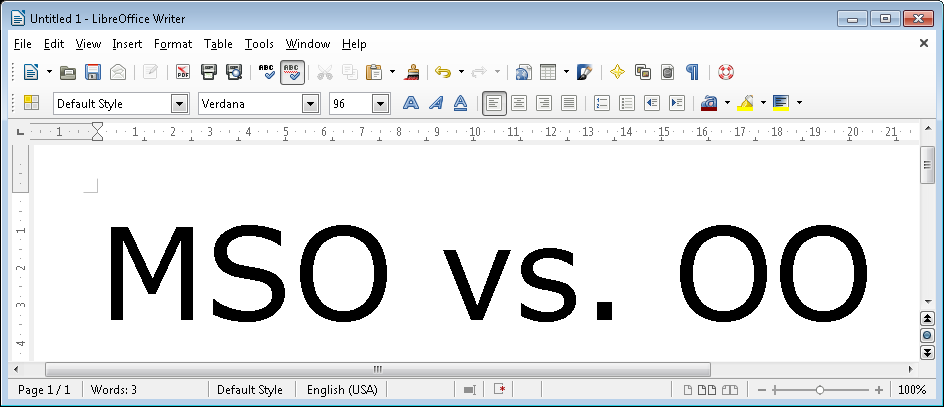Image resolution: width=944 pixels, height=407 pixels.
Task: Open the Styles and Formatting icon
Action: click(x=31, y=103)
